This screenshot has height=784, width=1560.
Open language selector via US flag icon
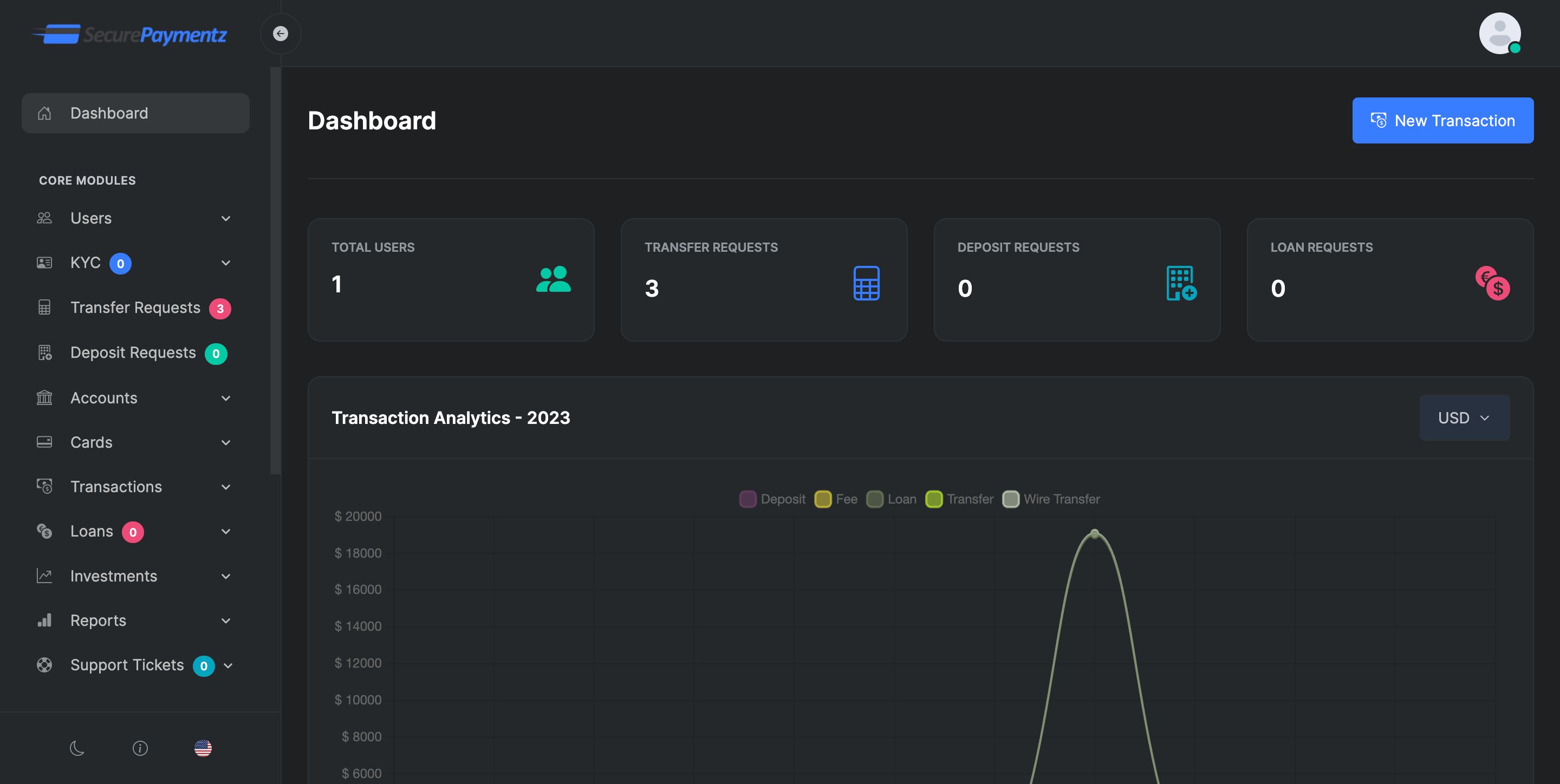(203, 748)
